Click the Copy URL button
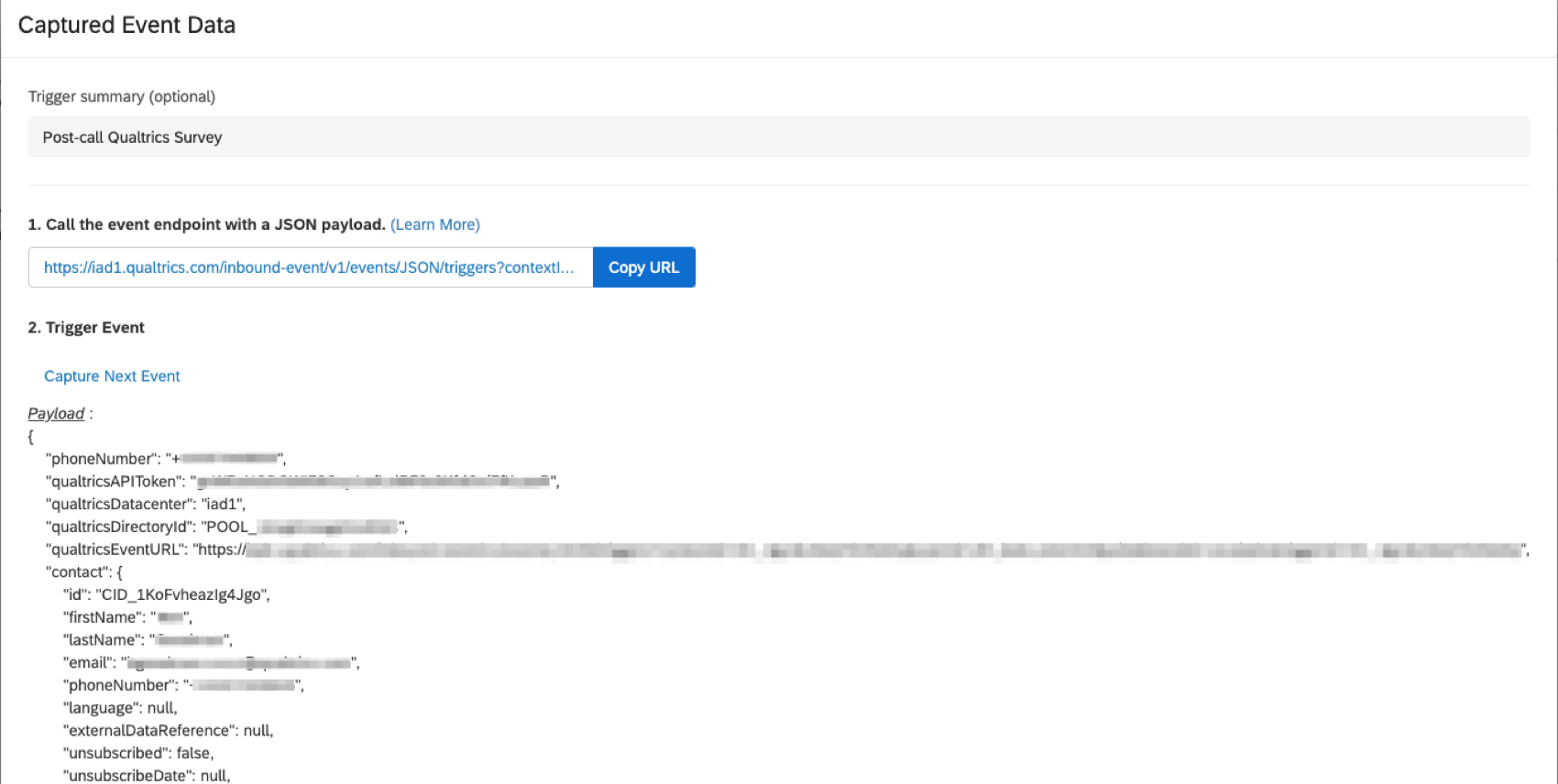 coord(643,267)
